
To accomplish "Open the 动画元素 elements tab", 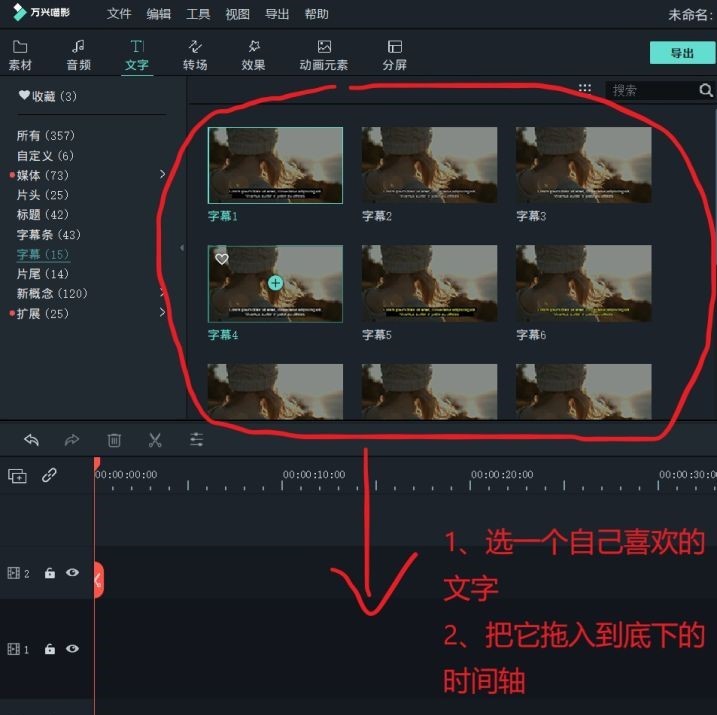I will point(324,55).
